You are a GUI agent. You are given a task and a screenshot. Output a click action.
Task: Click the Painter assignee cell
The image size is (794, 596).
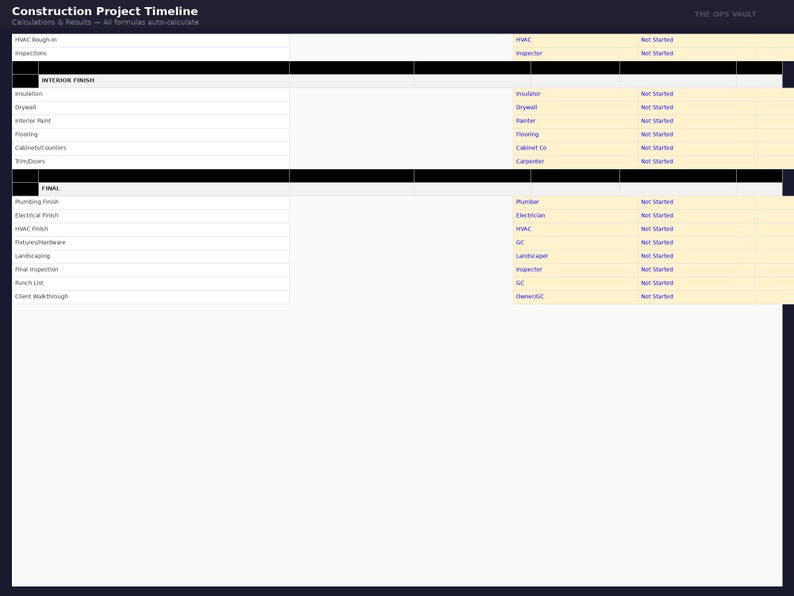575,121
